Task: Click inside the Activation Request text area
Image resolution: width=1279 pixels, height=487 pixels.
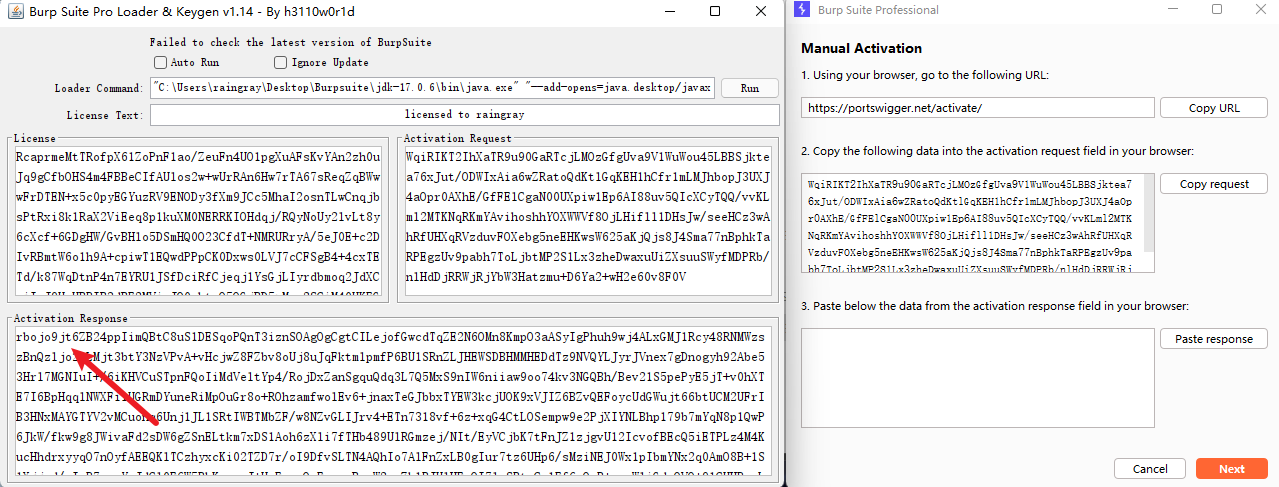Action: (x=588, y=222)
